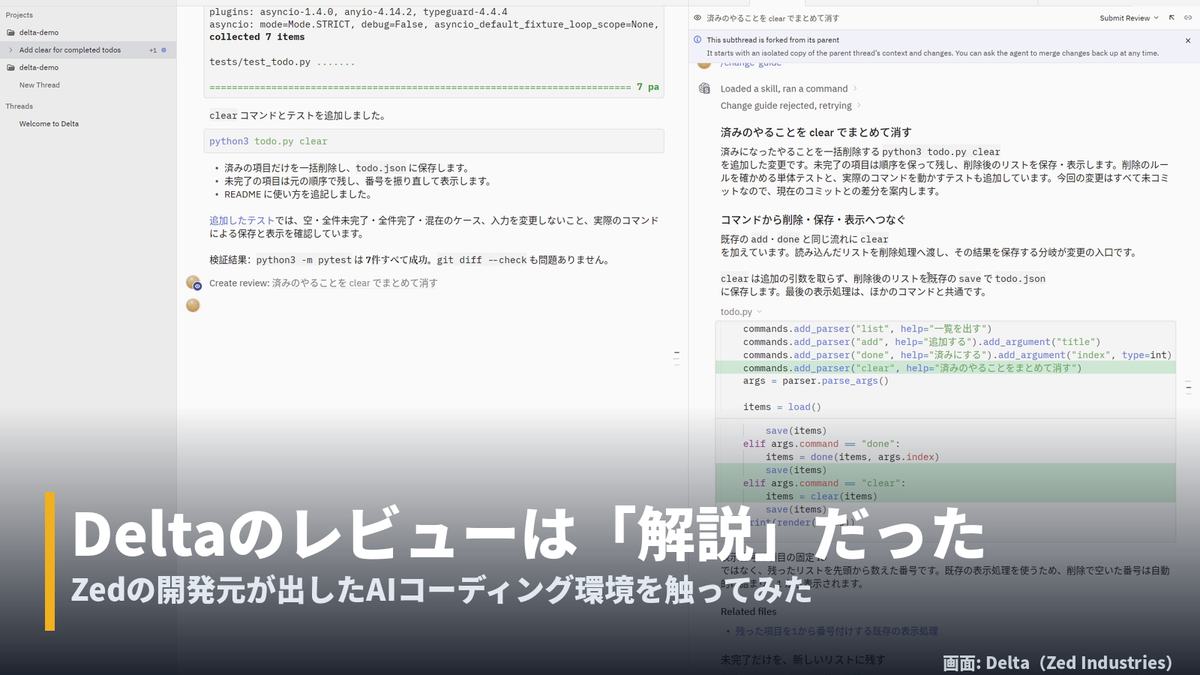Click the agent skill icon beside 'Loaded a skill'
Image resolution: width=1200 pixels, height=675 pixels.
pyautogui.click(x=704, y=88)
